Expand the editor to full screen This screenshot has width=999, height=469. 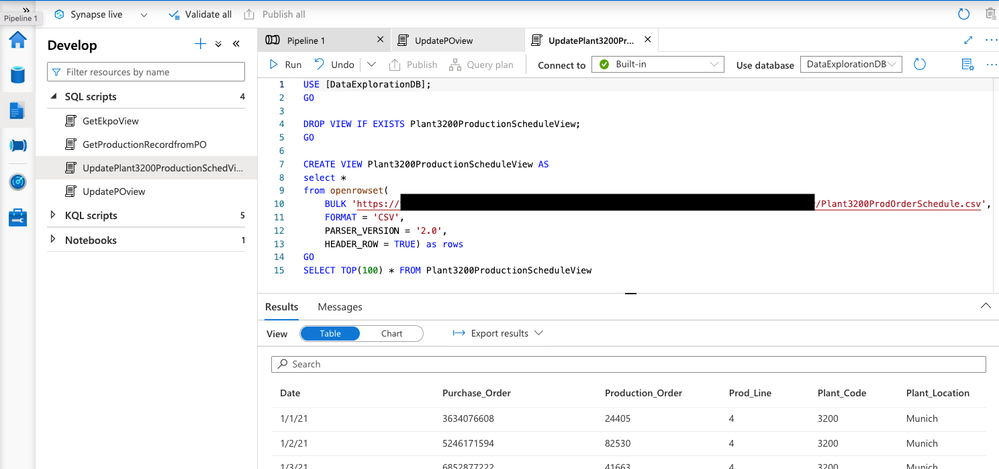(x=968, y=40)
